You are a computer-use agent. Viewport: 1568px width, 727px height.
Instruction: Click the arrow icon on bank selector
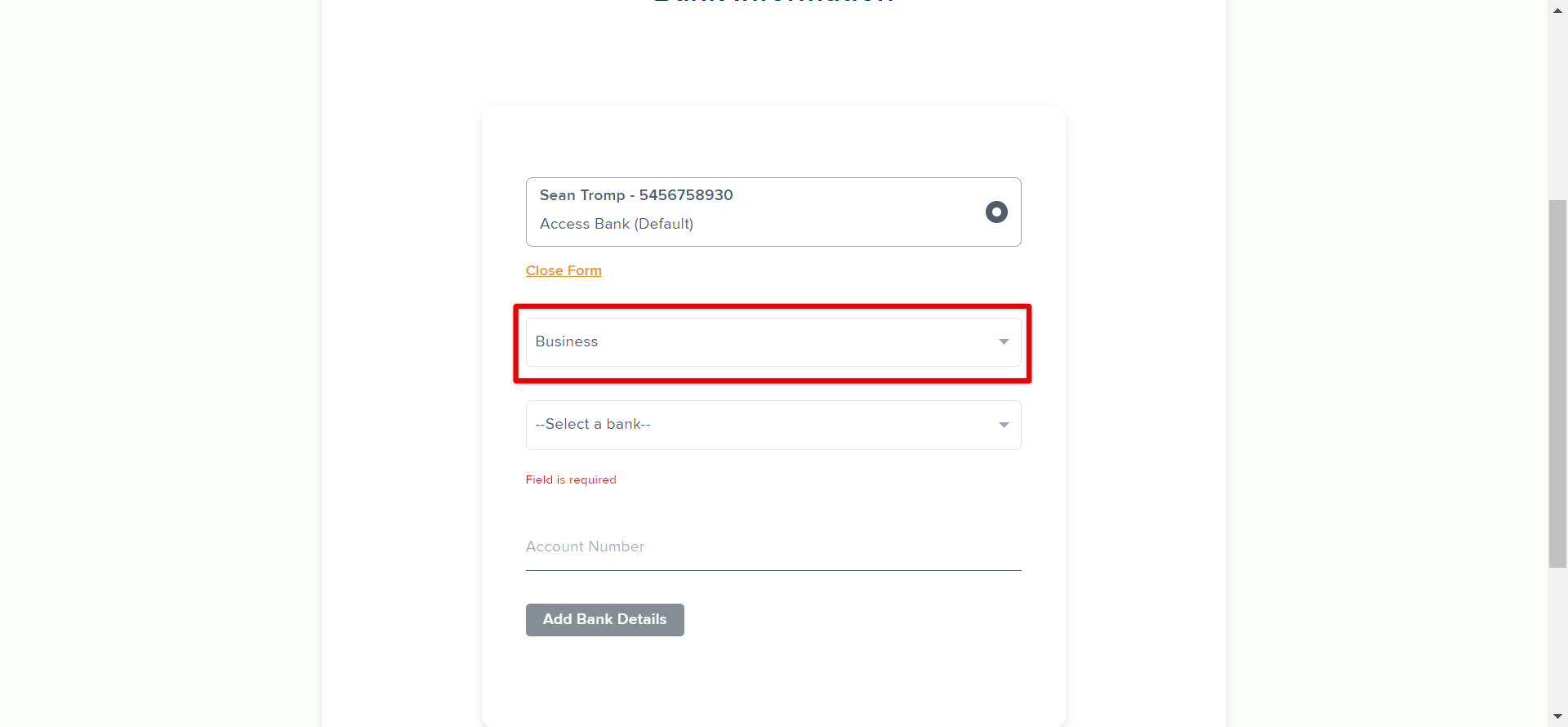[x=1004, y=425]
